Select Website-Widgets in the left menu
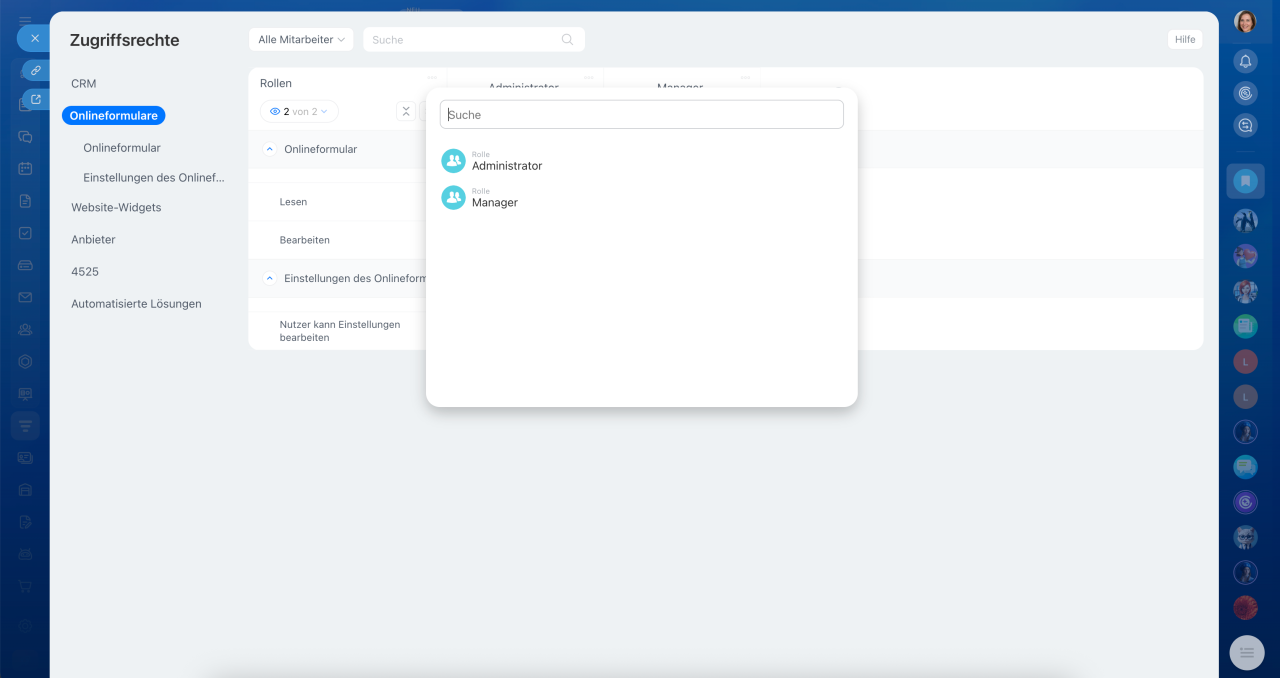The height and width of the screenshot is (678, 1280). pos(116,208)
